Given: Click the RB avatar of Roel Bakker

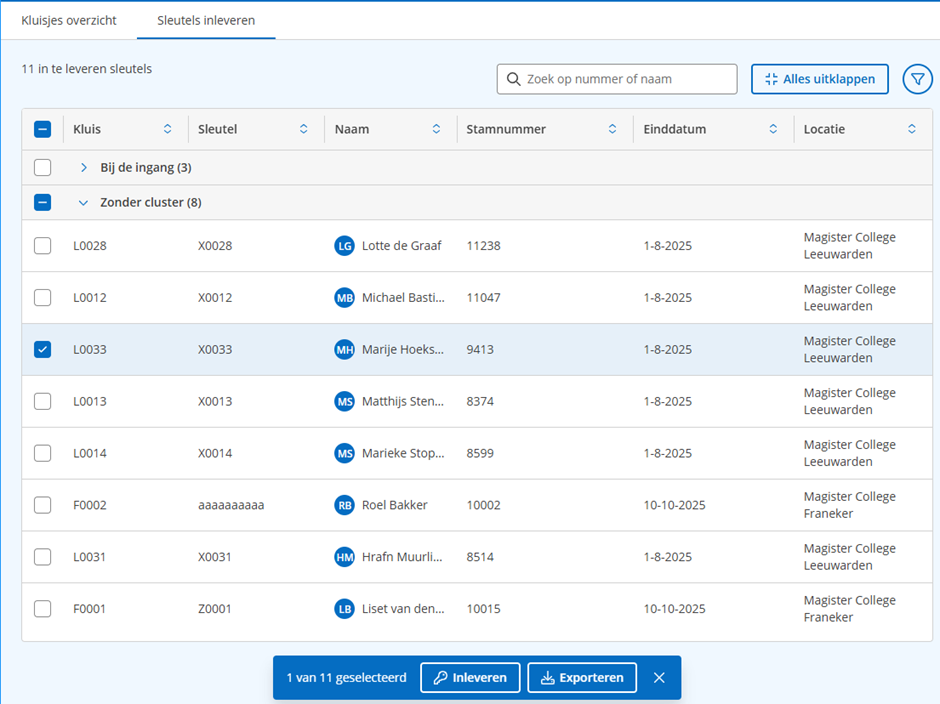Looking at the screenshot, I should pos(345,505).
